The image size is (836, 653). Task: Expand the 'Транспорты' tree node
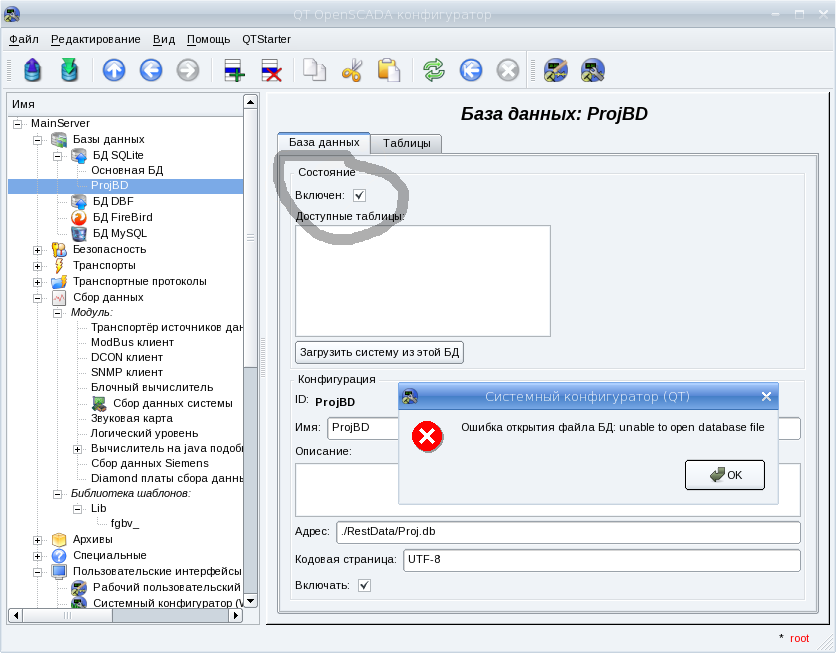(x=38, y=265)
